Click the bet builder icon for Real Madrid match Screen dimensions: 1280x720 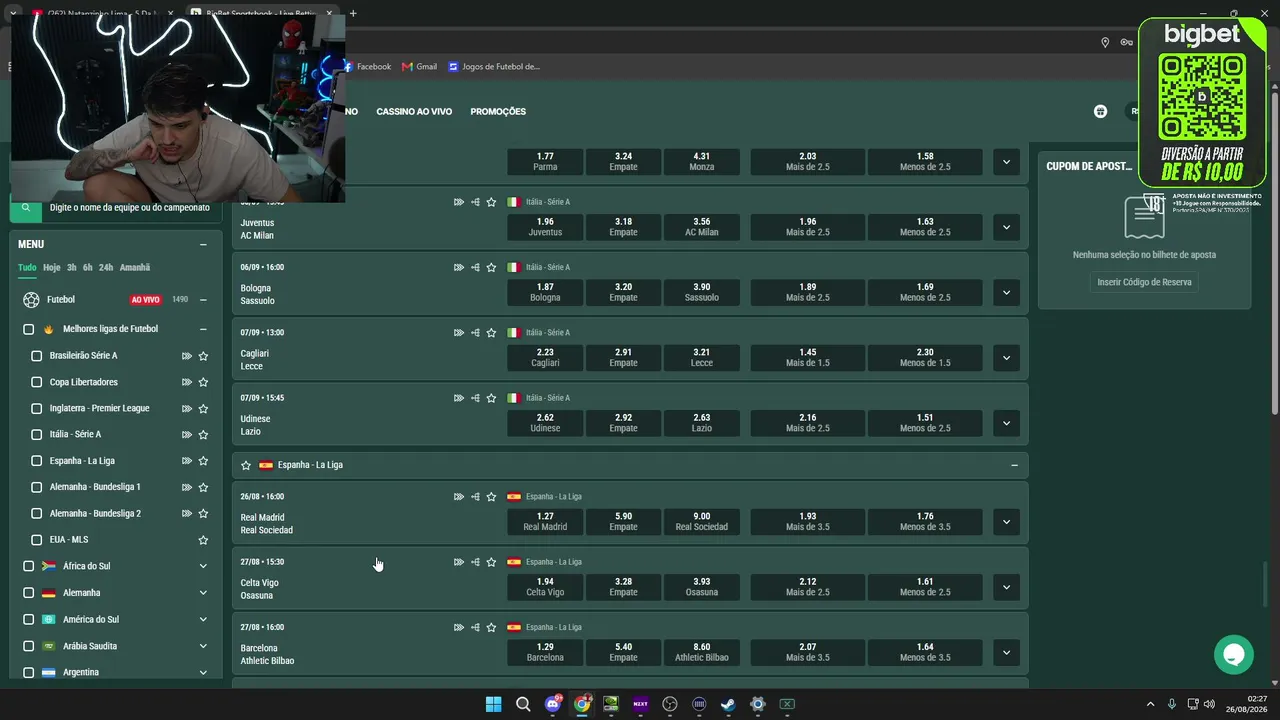pos(475,497)
